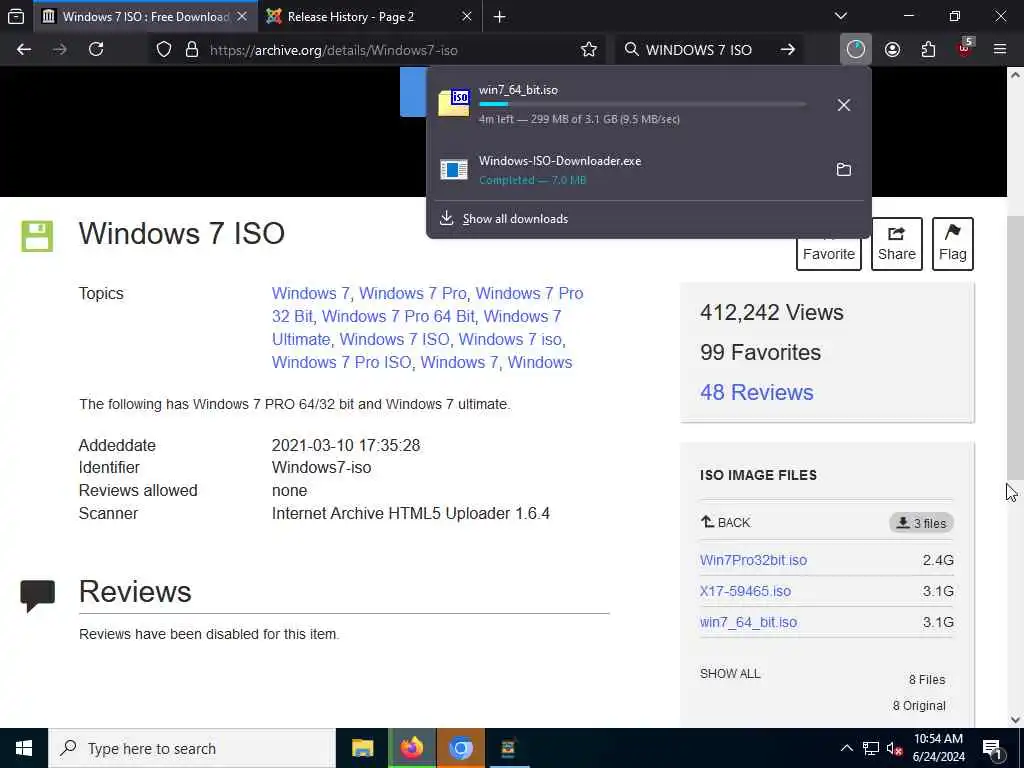Show hidden system tray icons
Screen dimensions: 1024x768
(846, 748)
